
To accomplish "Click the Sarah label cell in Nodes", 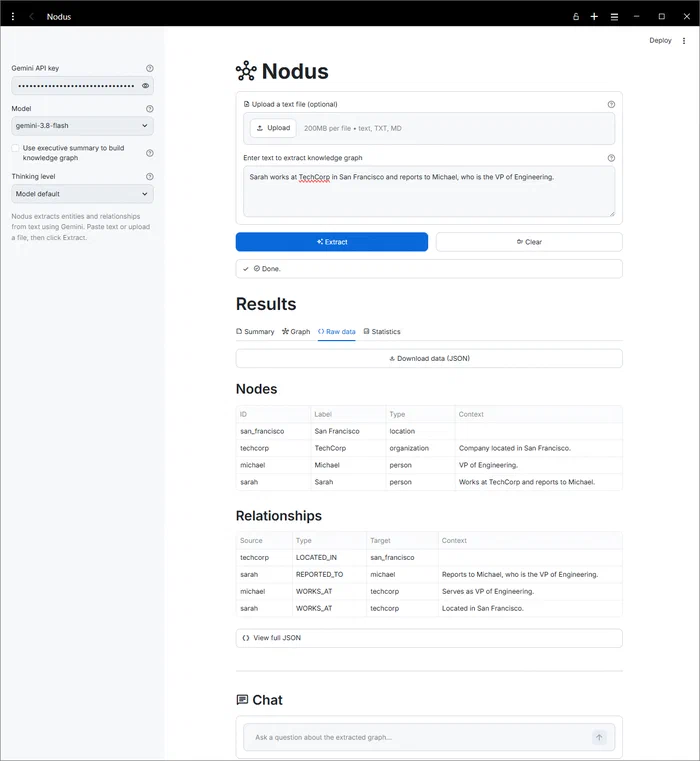I will point(348,482).
